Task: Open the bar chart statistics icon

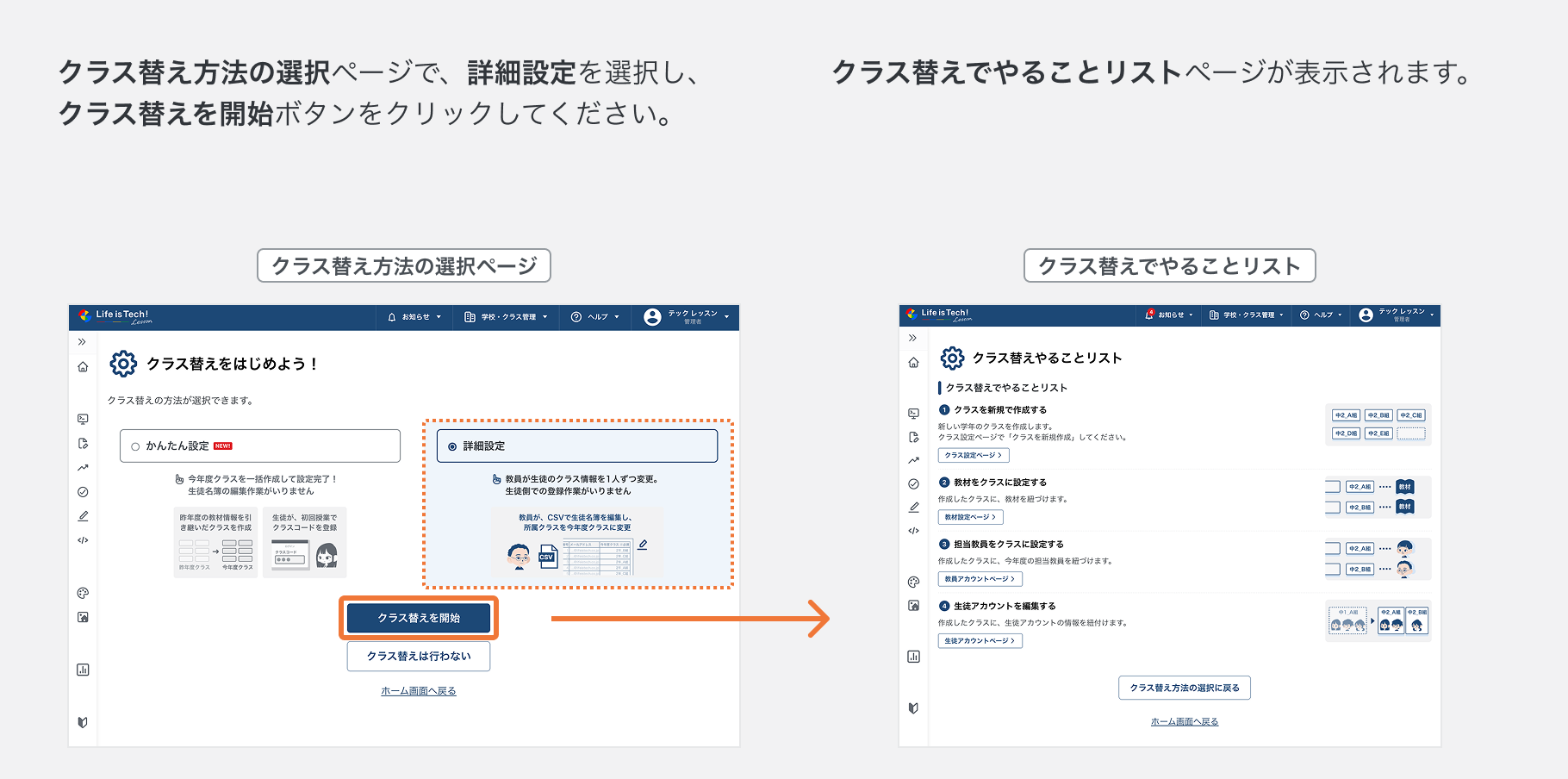Action: click(x=83, y=669)
